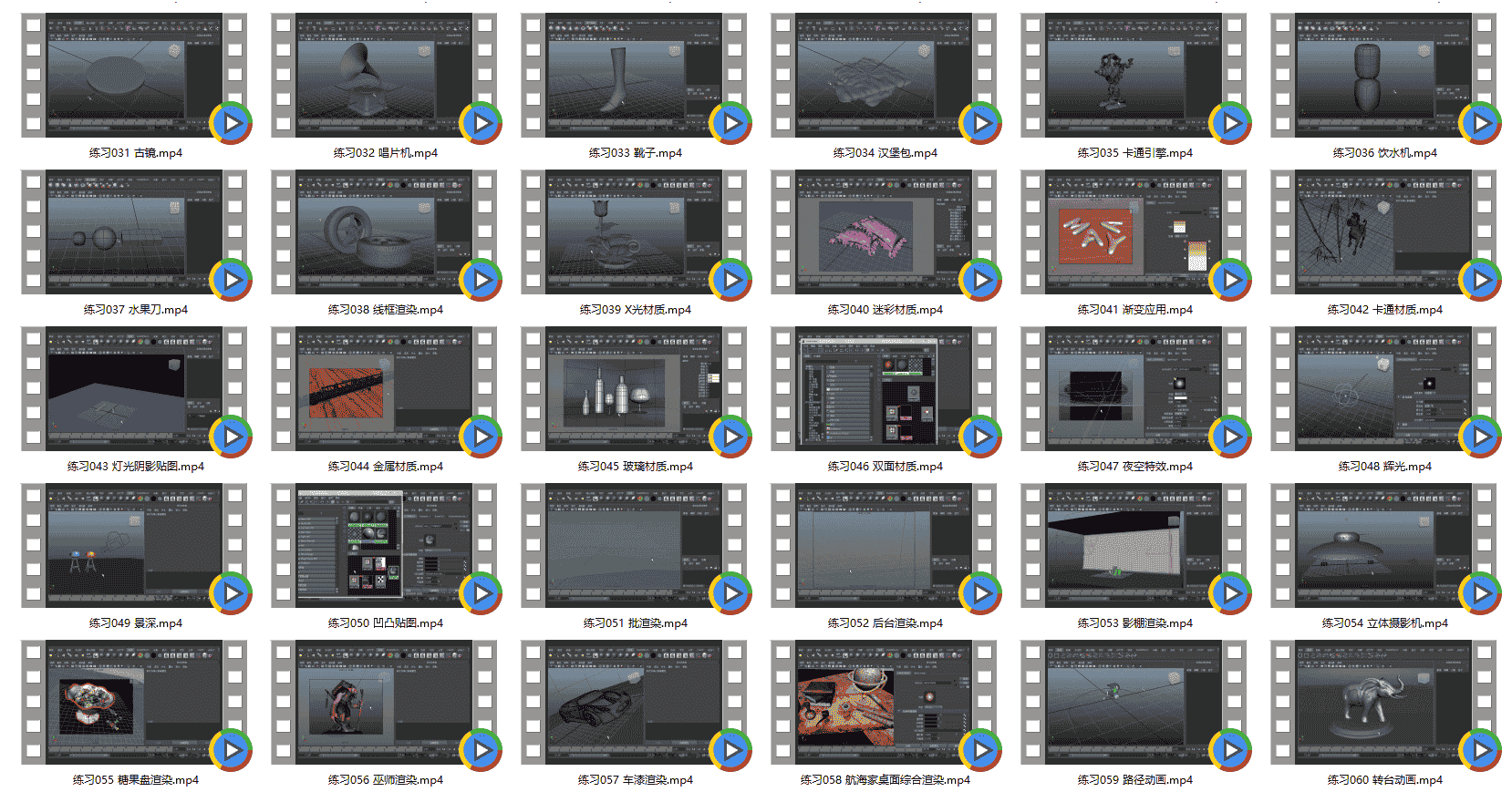Viewport: 1512px width, 792px height.
Task: Select the 练习060 转台动画 elephant video thumbnail
Action: tap(1383, 703)
